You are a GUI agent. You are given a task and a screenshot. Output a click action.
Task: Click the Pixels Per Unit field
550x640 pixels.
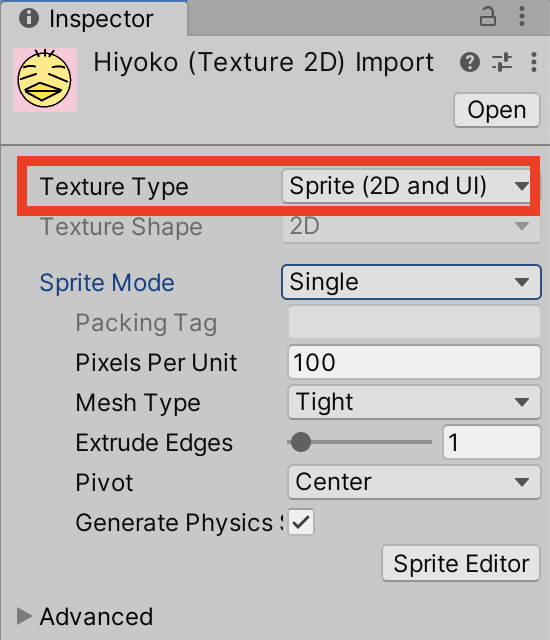pyautogui.click(x=414, y=362)
